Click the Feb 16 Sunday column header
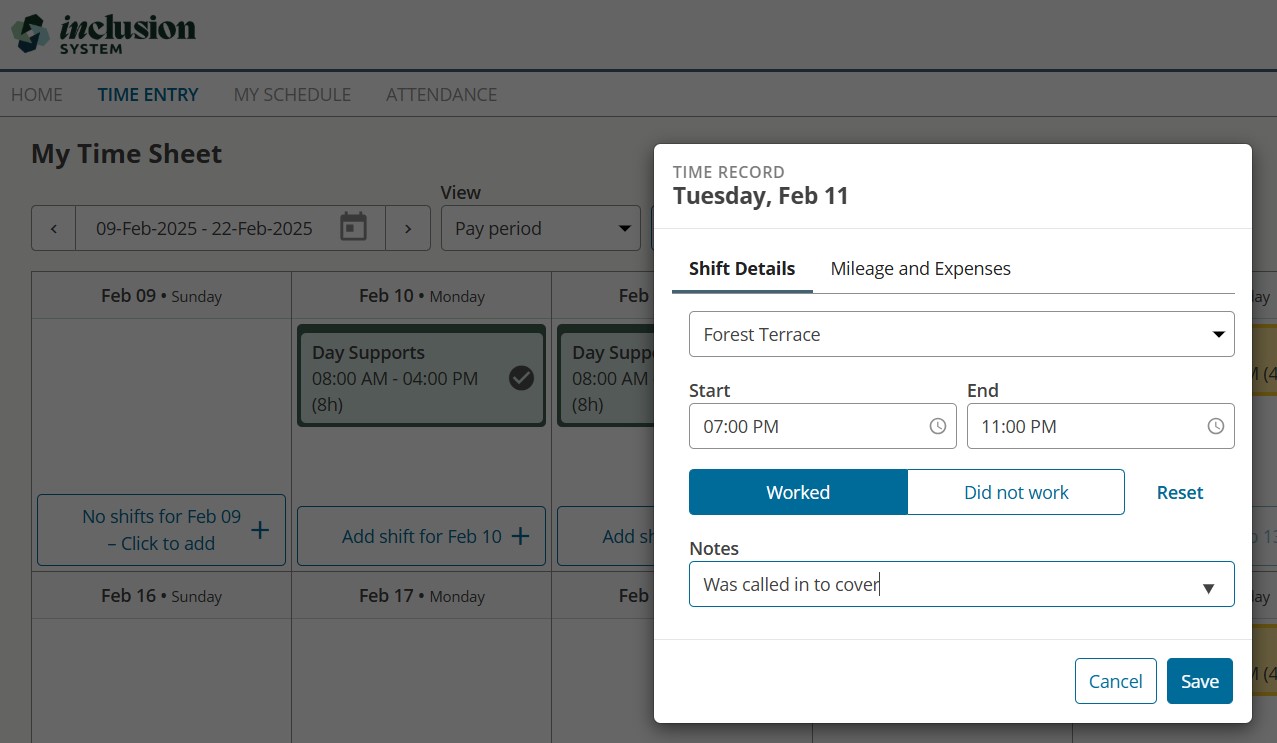Screen dimensions: 1277x743 coord(161,595)
